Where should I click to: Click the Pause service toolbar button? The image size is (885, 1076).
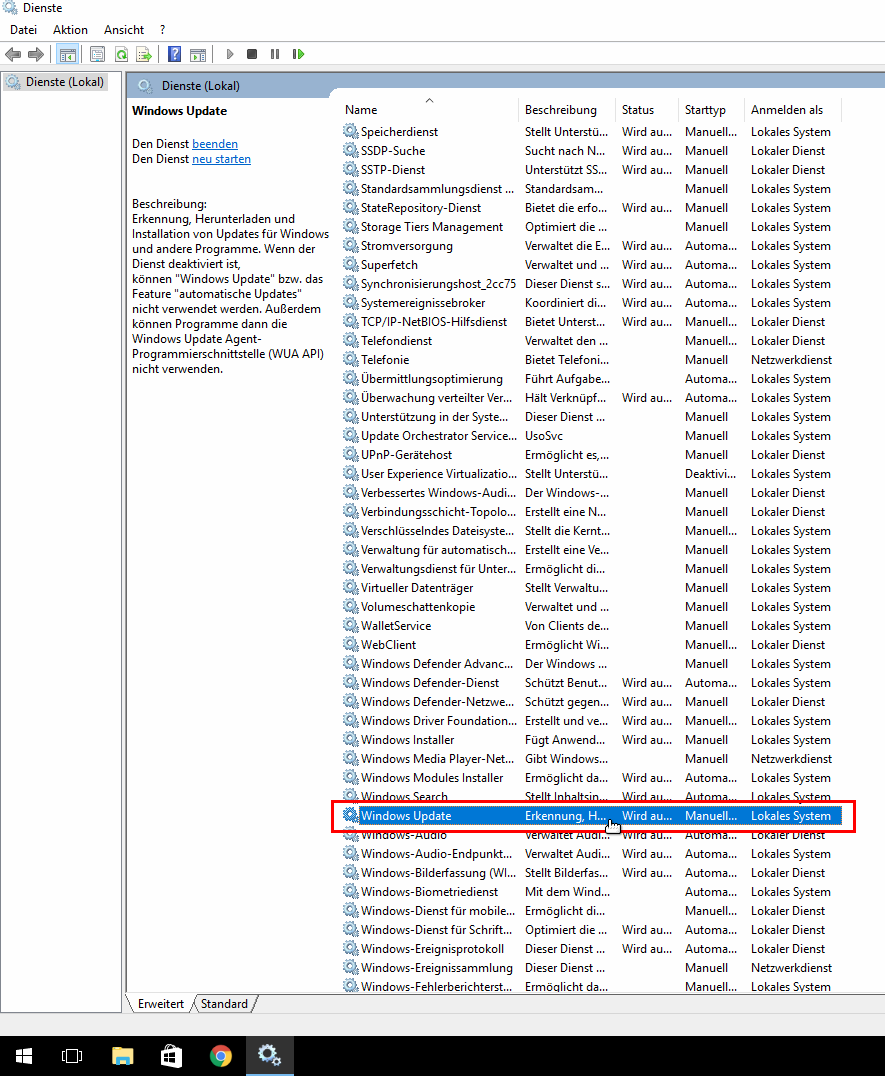point(275,54)
